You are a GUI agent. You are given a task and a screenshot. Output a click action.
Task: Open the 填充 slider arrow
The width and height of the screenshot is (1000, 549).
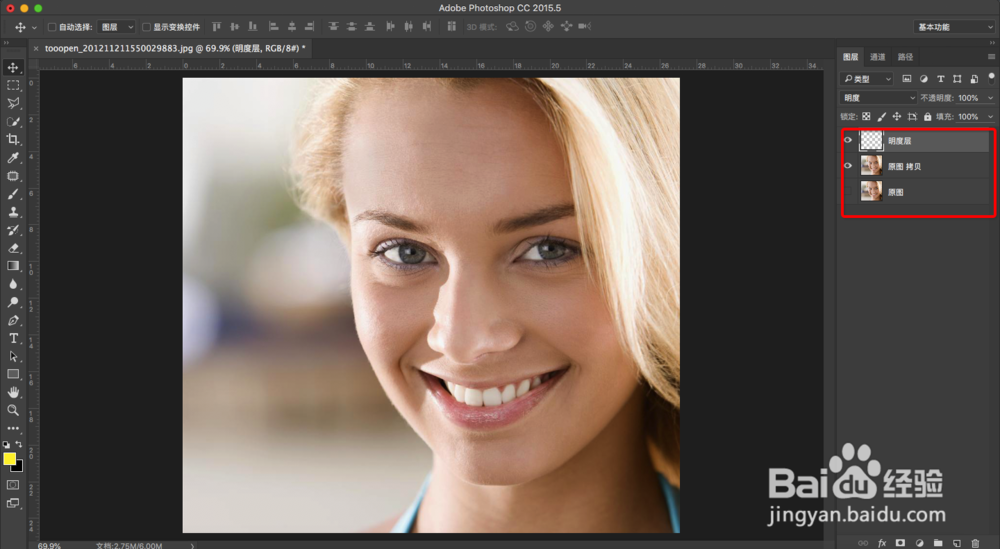[x=990, y=117]
